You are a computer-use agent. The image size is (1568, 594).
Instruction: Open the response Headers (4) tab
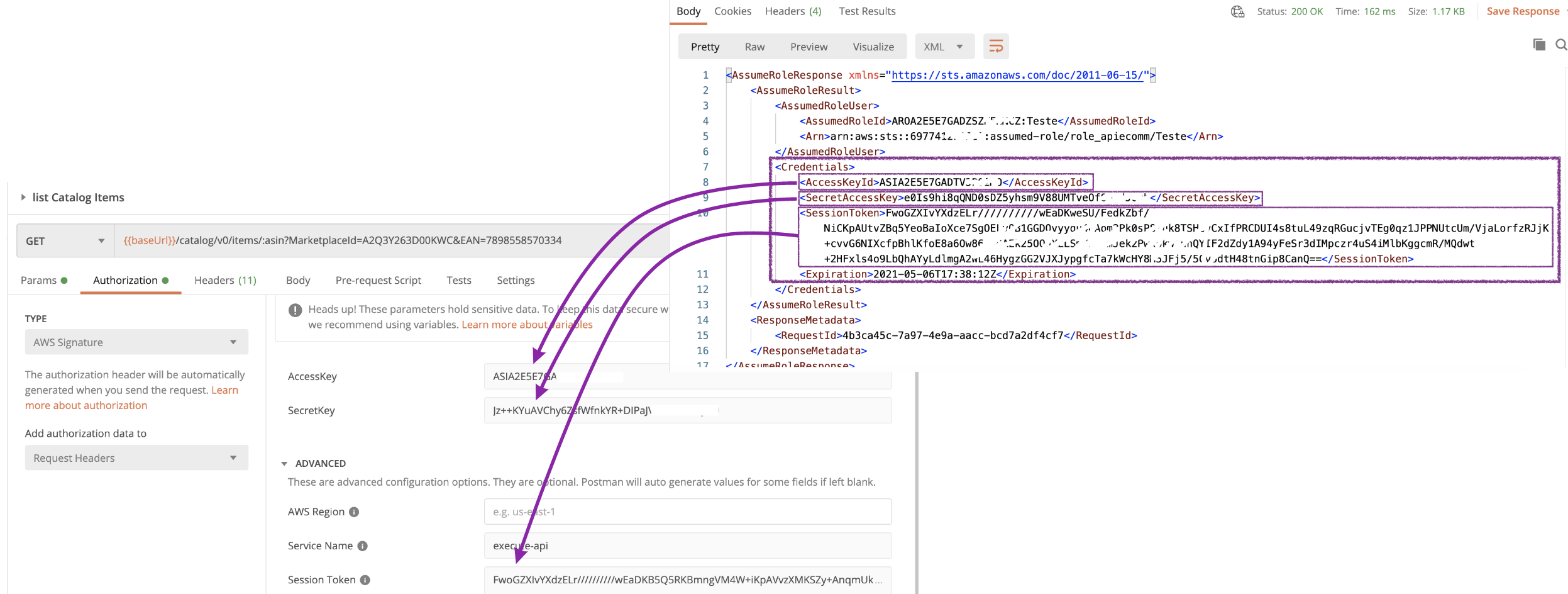(x=793, y=11)
